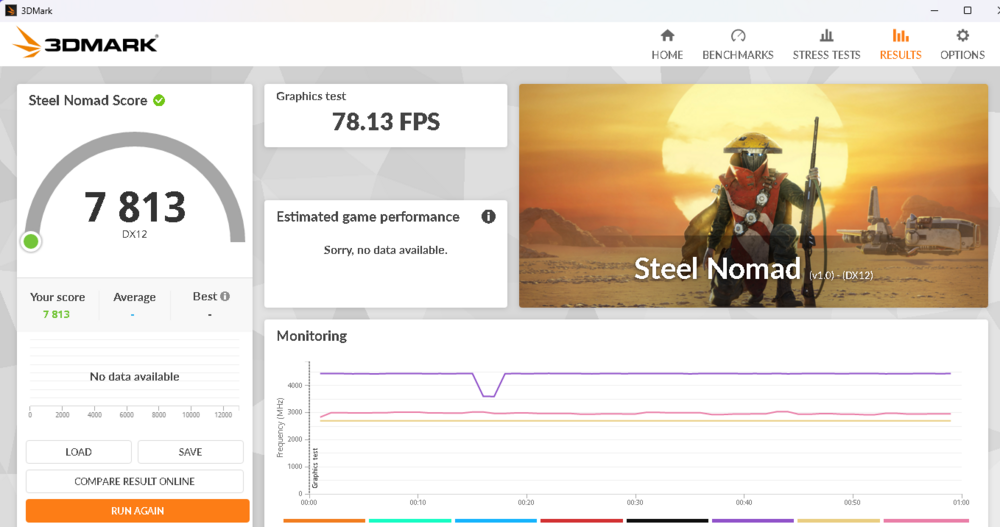Click the LOAD button
The width and height of the screenshot is (1000, 527).
click(78, 452)
